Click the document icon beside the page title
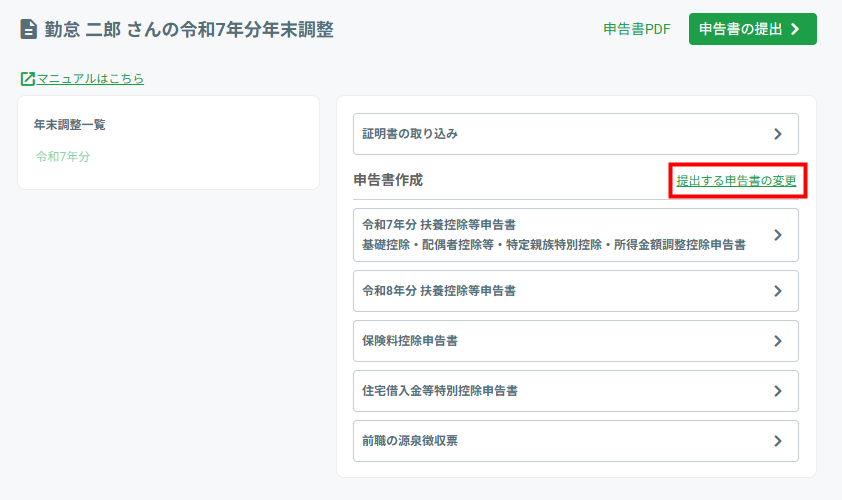The image size is (842, 500). [29, 30]
